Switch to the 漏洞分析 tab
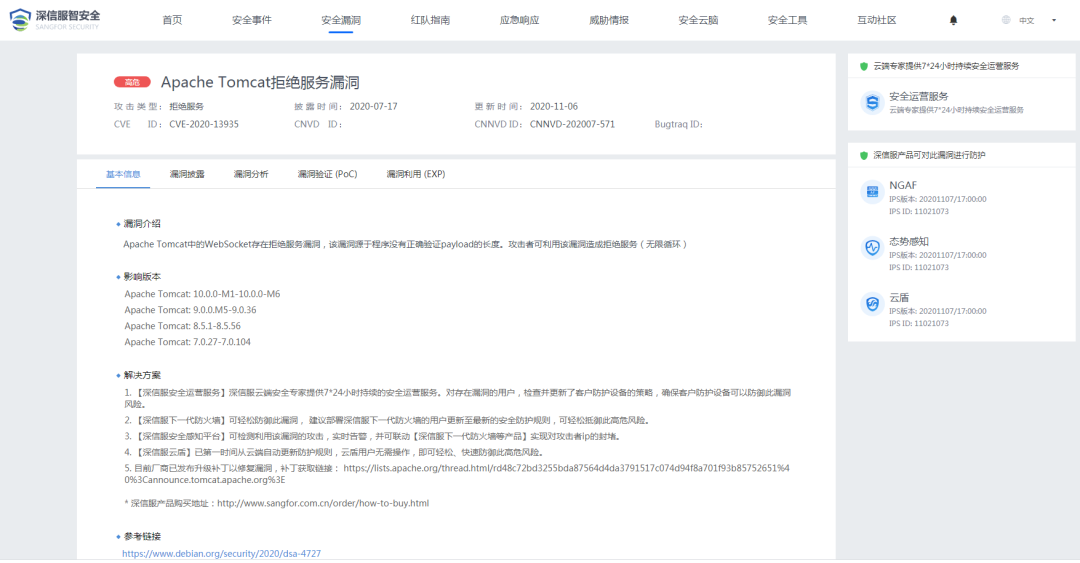This screenshot has width=1080, height=563. click(251, 174)
